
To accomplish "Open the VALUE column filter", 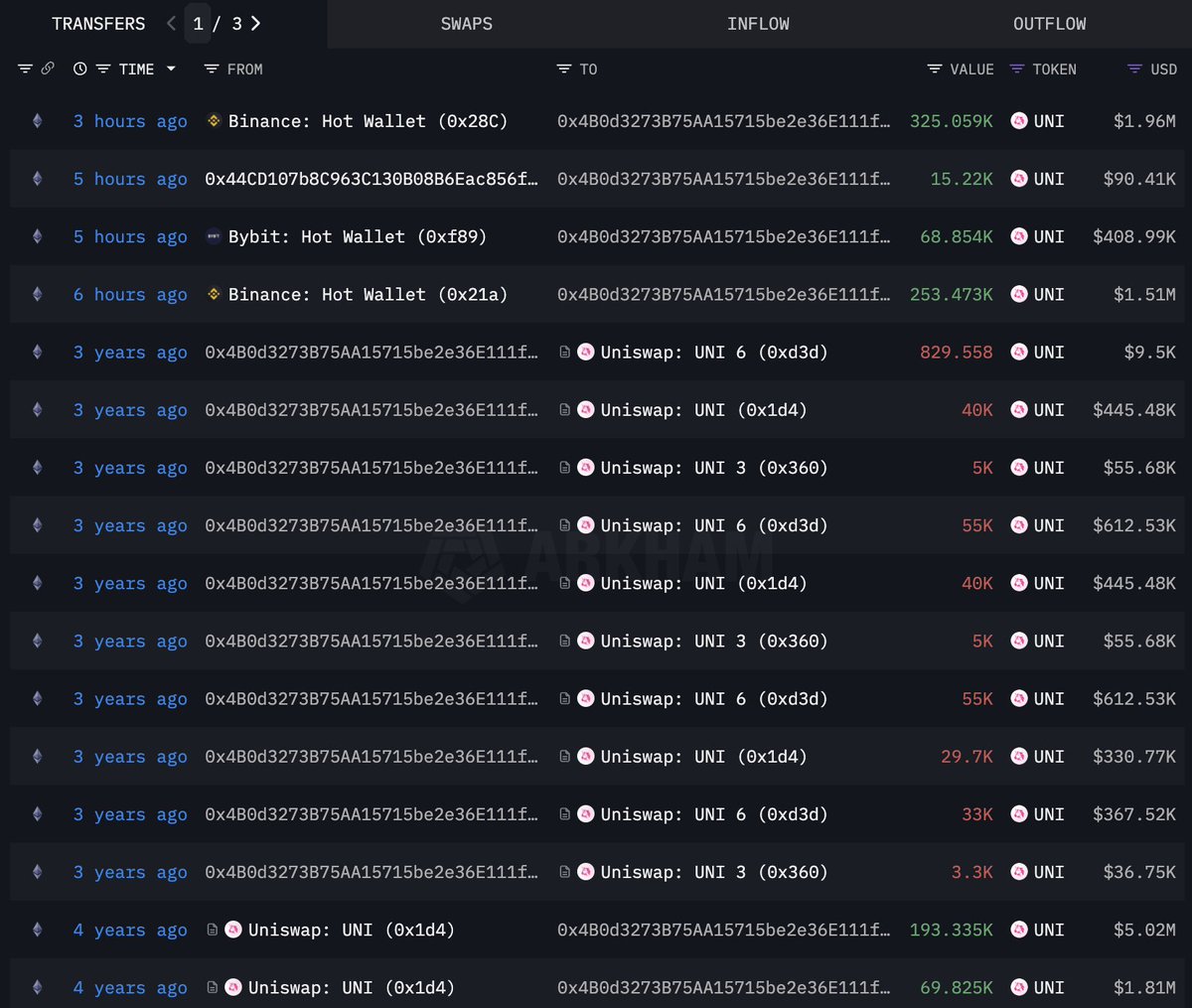I will coord(934,70).
